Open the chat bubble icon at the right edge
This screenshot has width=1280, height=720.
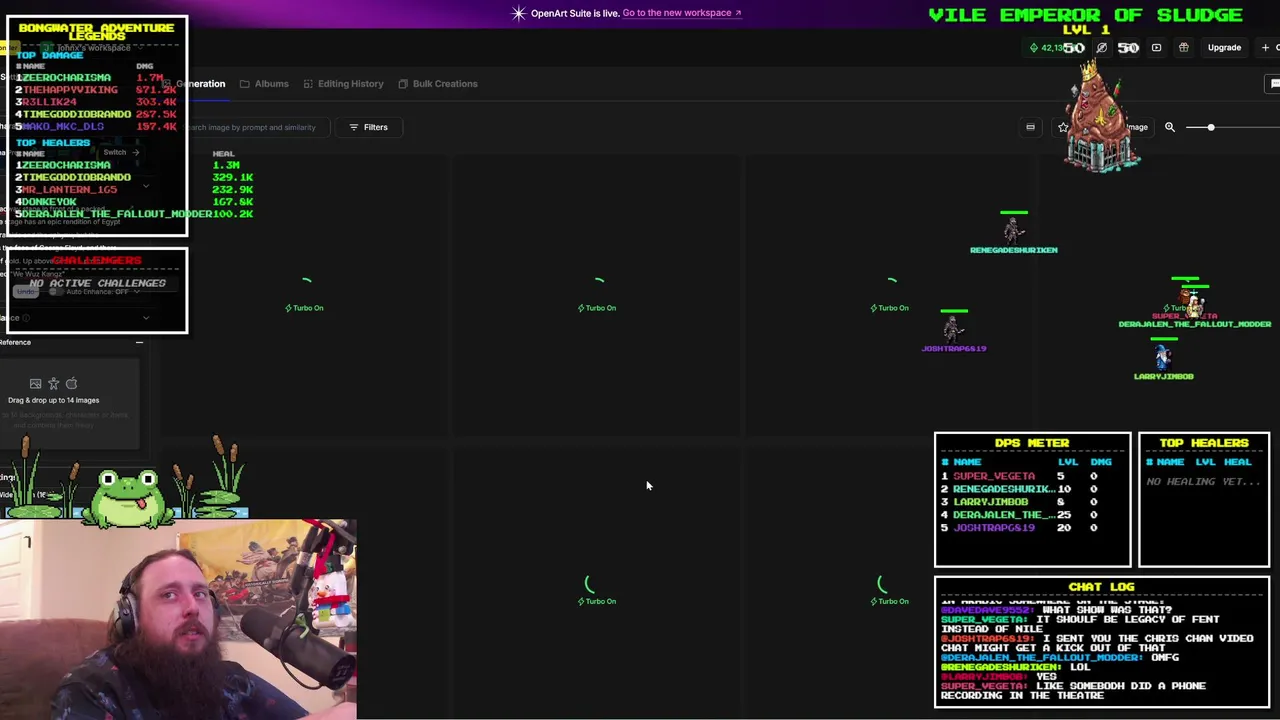point(1274,84)
